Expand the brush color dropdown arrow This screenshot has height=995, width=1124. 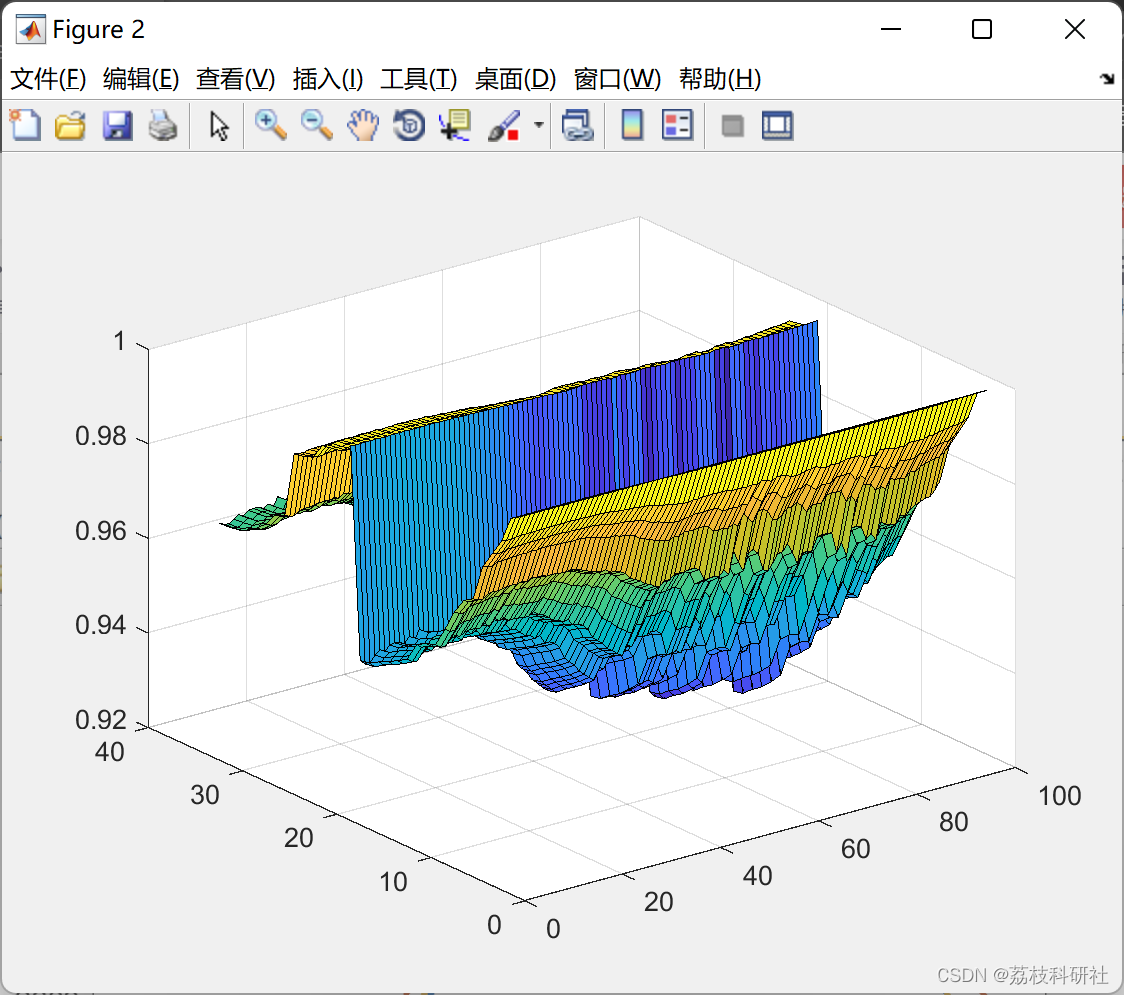click(x=539, y=125)
